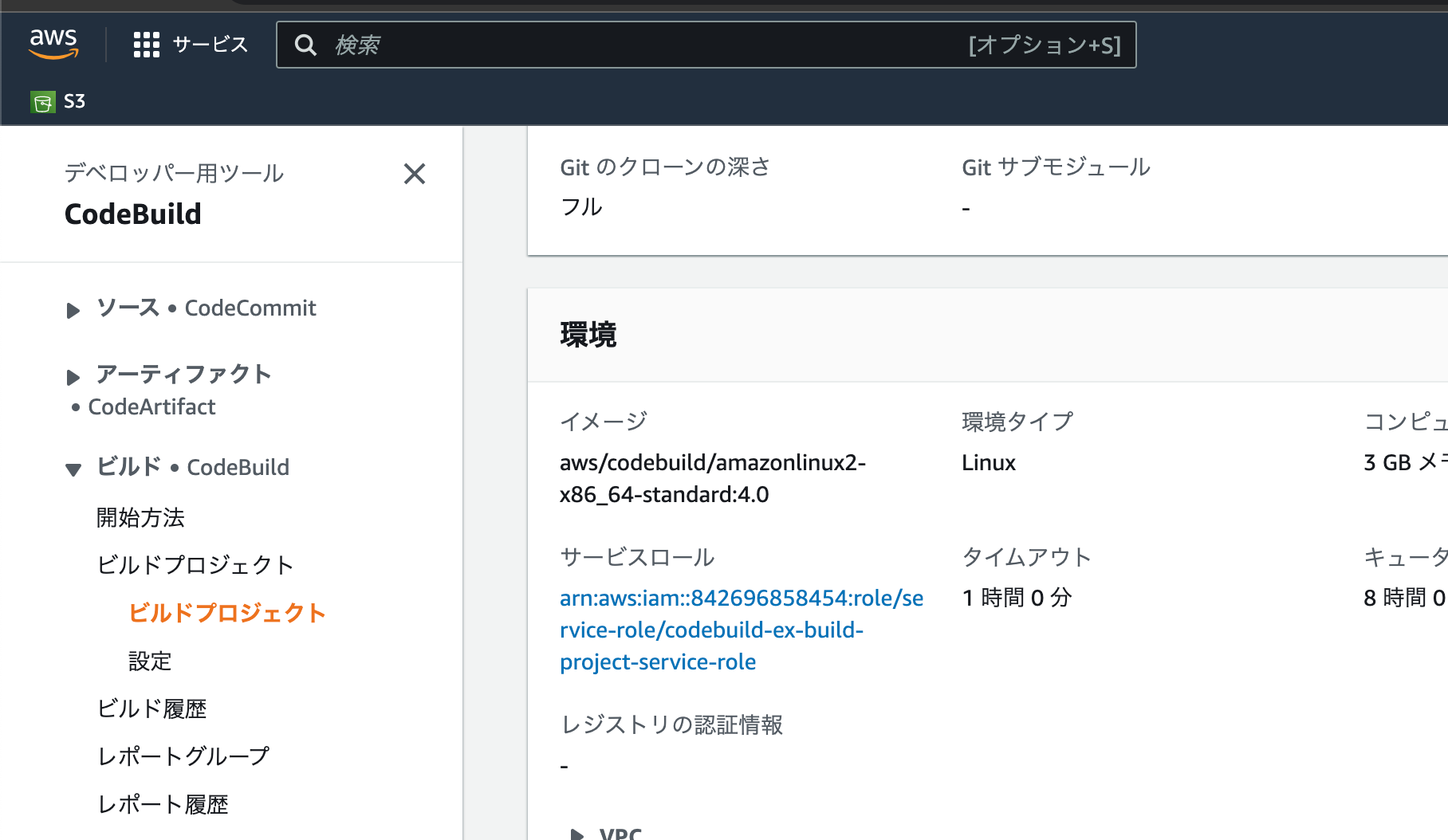Image resolution: width=1448 pixels, height=840 pixels.
Task: Open the CodeBuild sidebar title
Action: (133, 214)
